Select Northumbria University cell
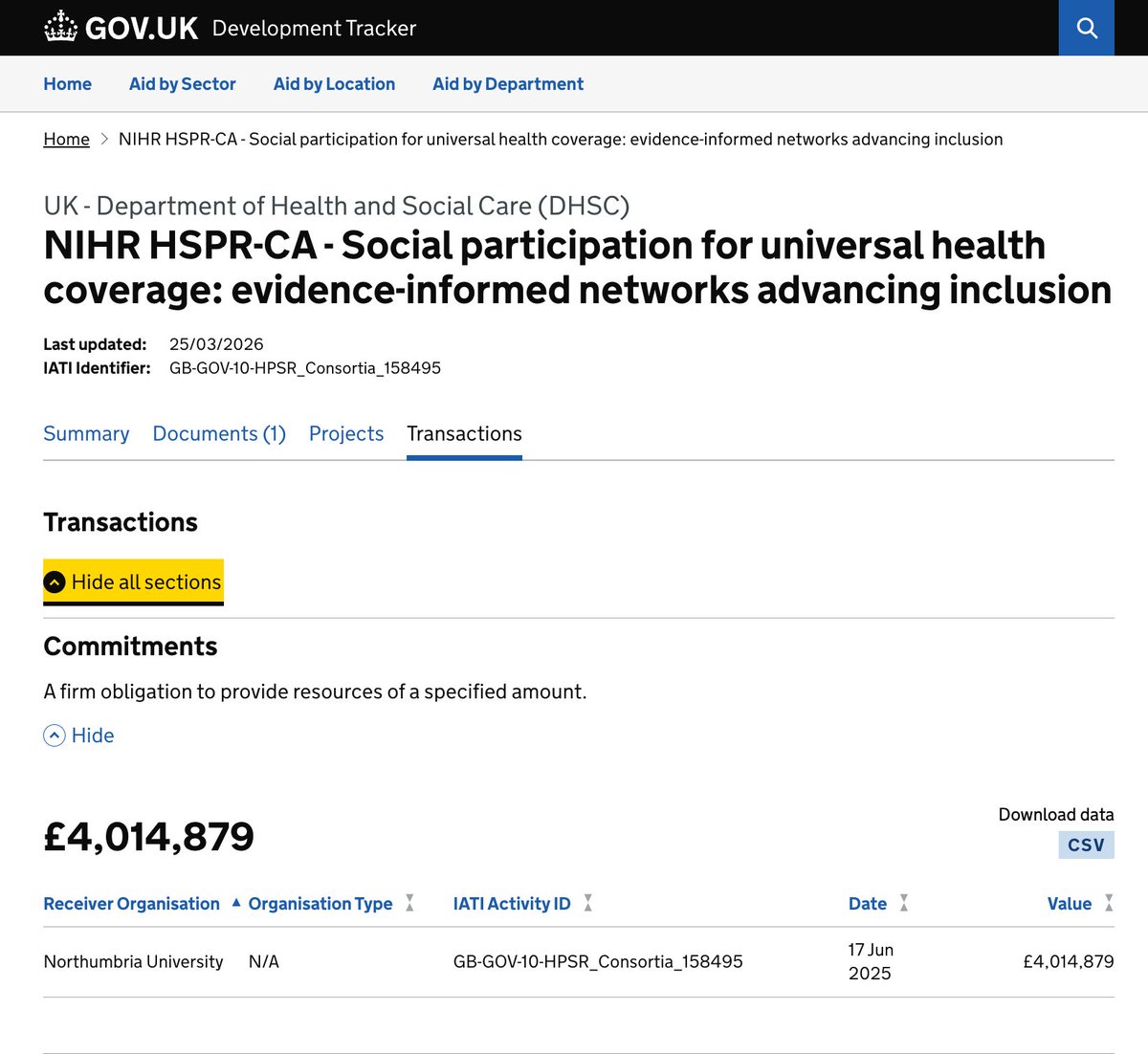Screen dimensions: 1148x1054 click(x=133, y=962)
